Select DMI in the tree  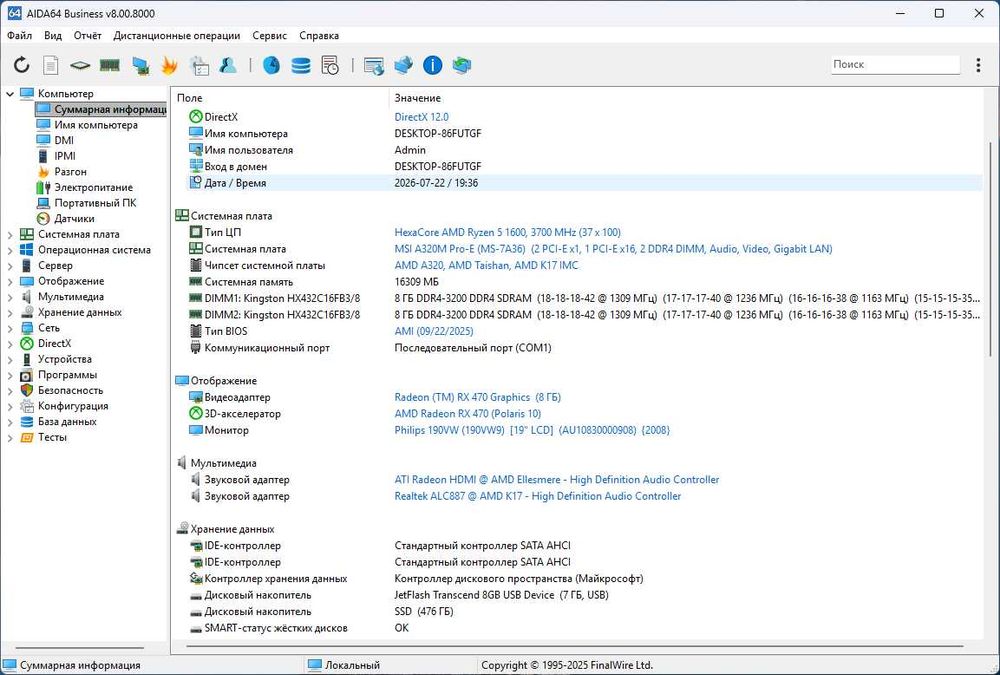[x=64, y=140]
